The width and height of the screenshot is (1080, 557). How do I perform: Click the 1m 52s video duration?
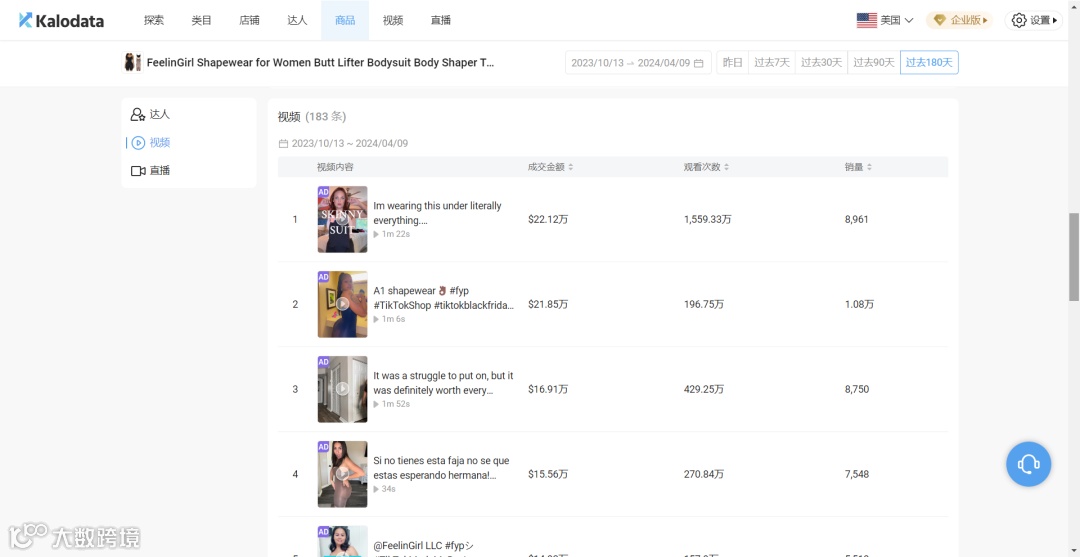click(392, 403)
